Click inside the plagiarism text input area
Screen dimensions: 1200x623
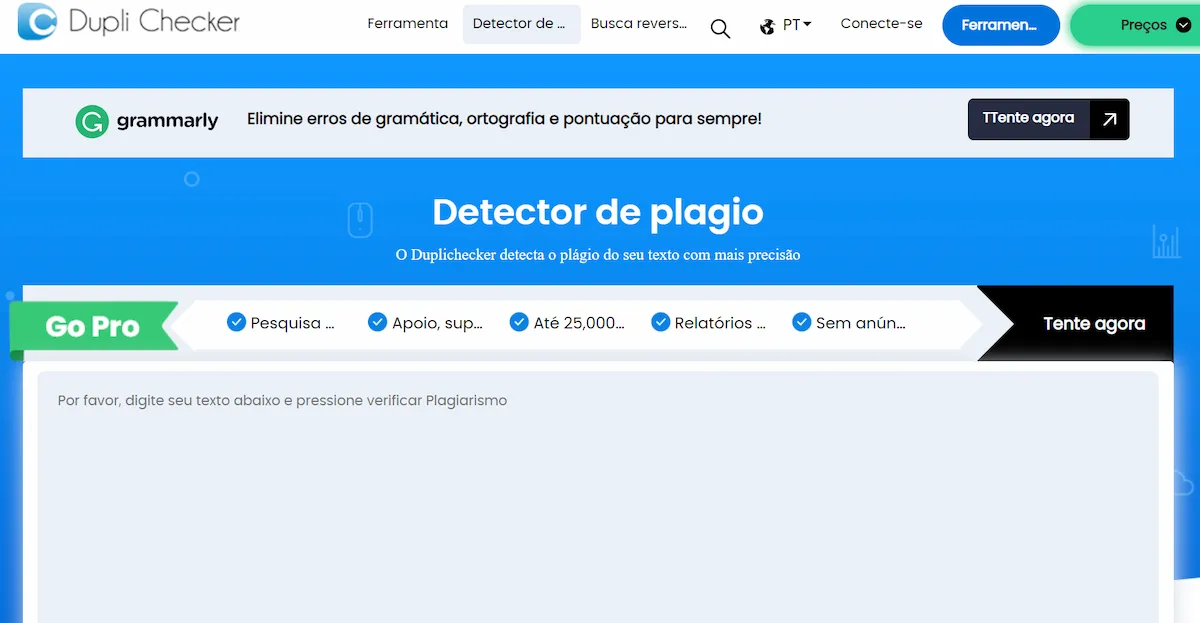click(x=598, y=497)
